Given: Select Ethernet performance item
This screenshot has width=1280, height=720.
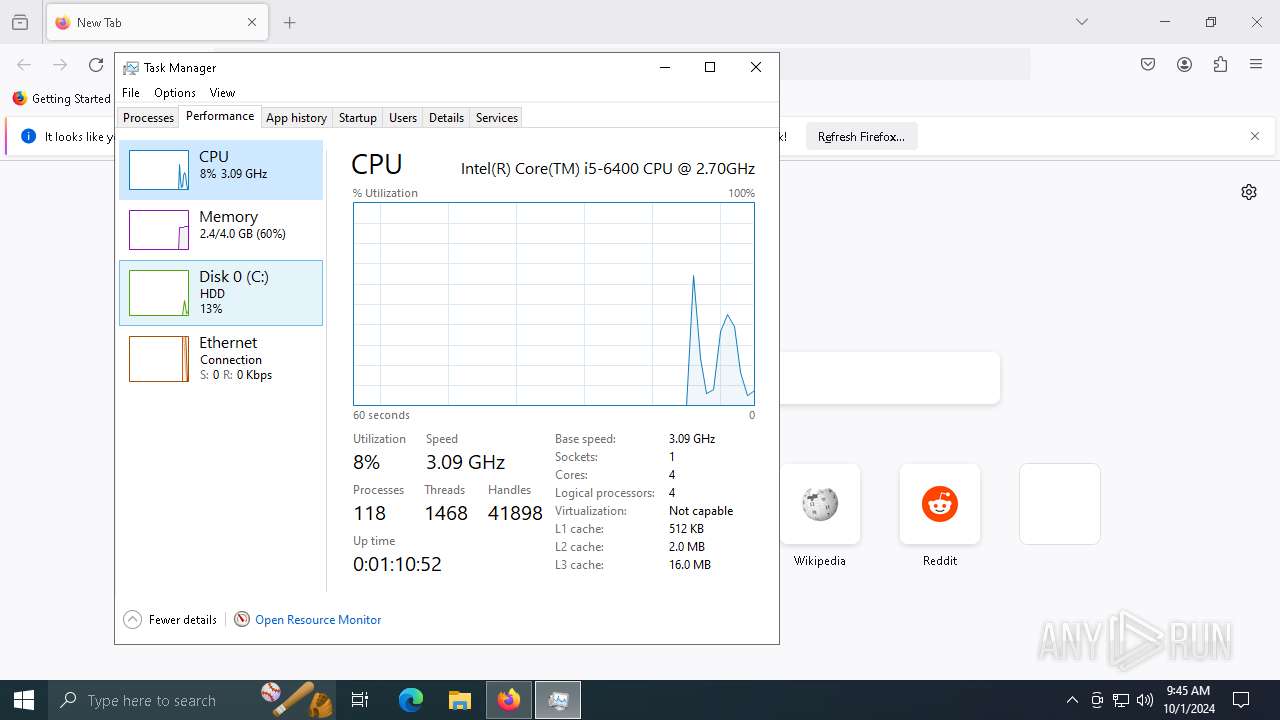Looking at the screenshot, I should [221, 358].
